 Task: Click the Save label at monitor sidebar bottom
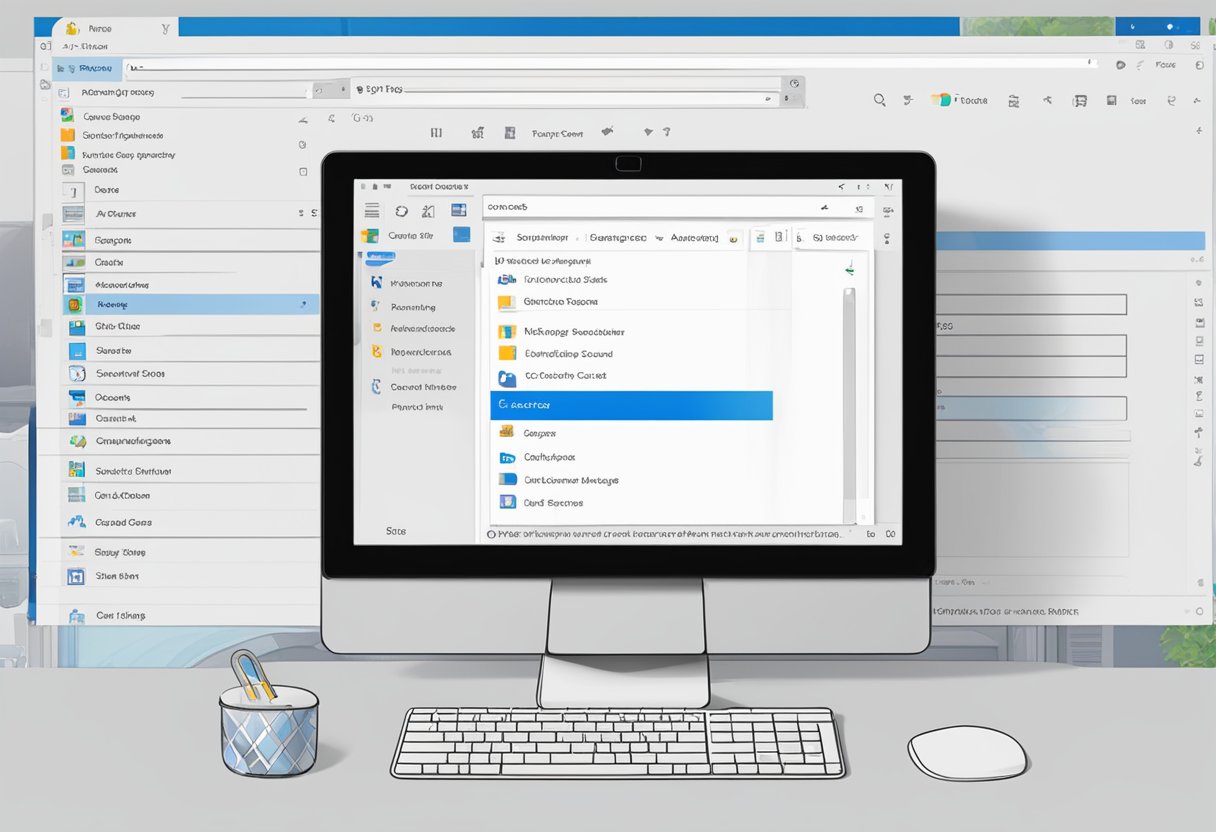pyautogui.click(x=396, y=532)
